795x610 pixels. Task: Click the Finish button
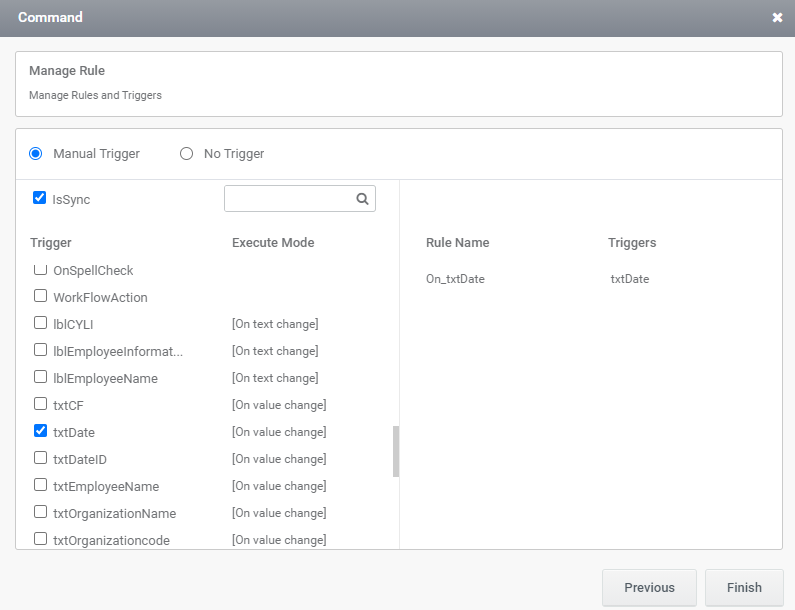744,588
